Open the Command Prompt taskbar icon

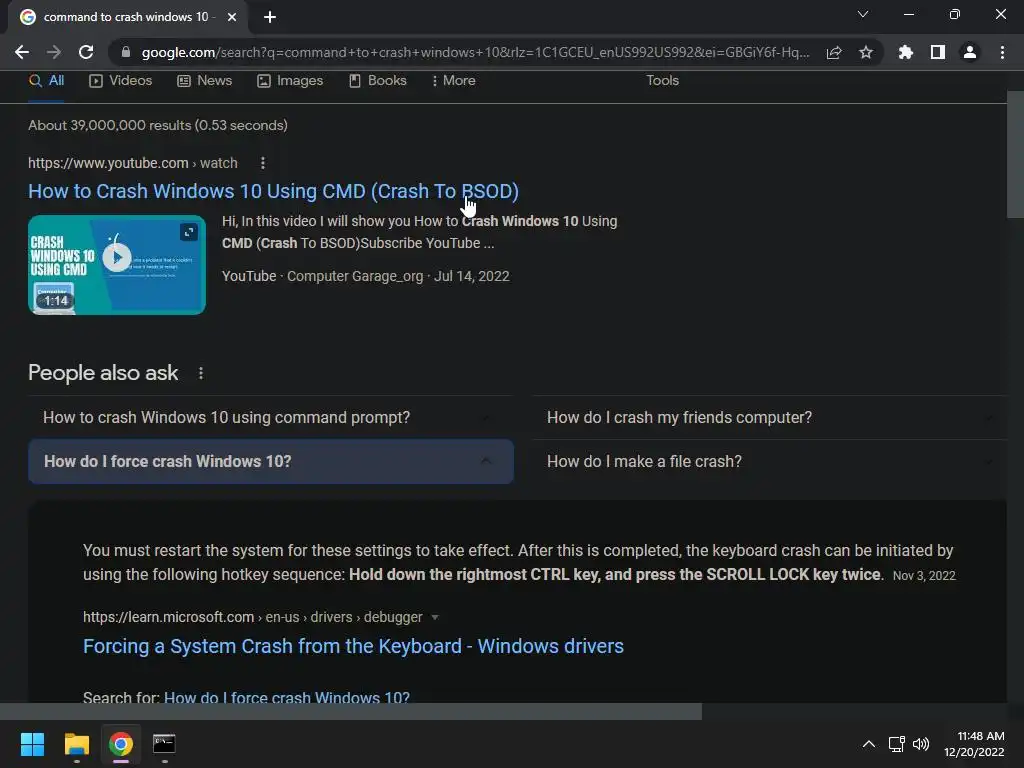pyautogui.click(x=164, y=744)
